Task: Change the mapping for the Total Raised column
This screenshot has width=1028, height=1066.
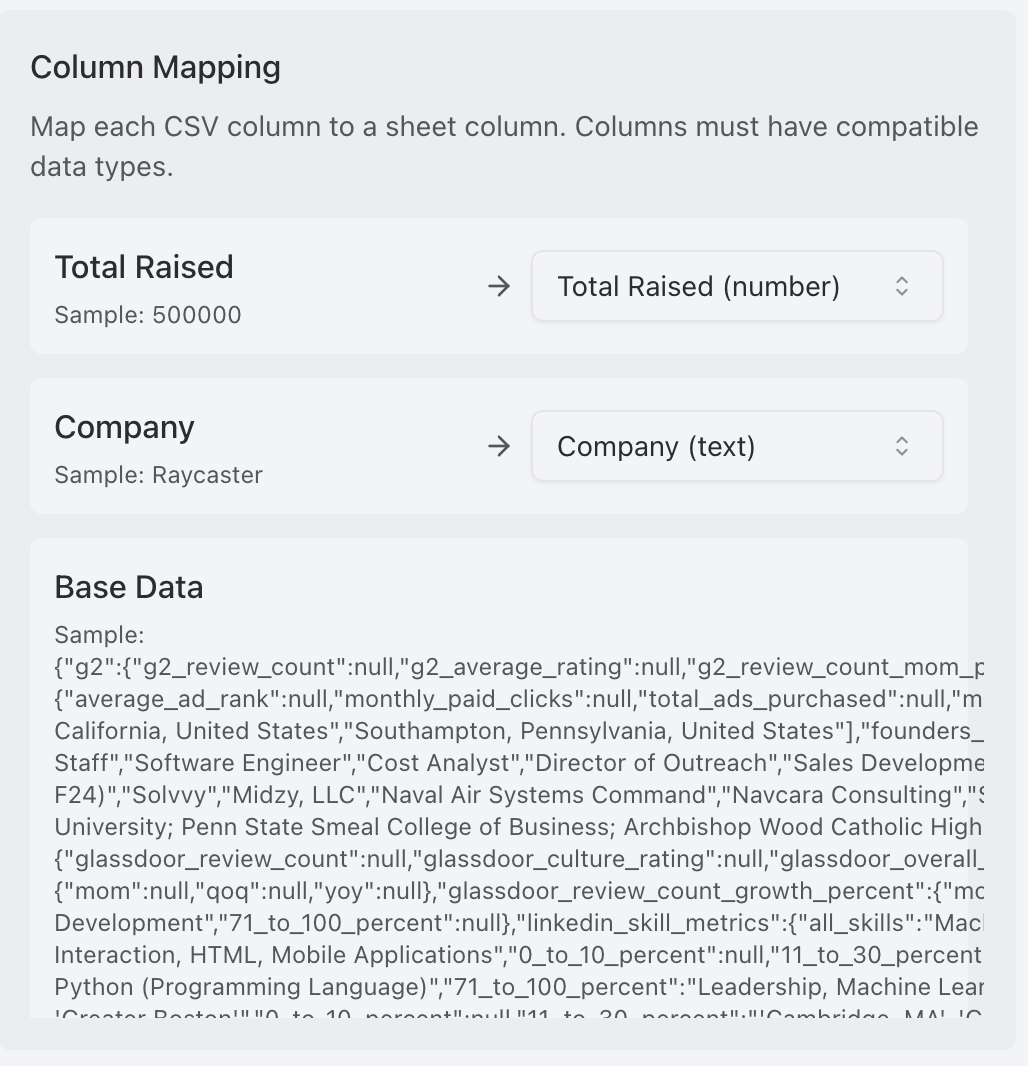Action: [736, 286]
